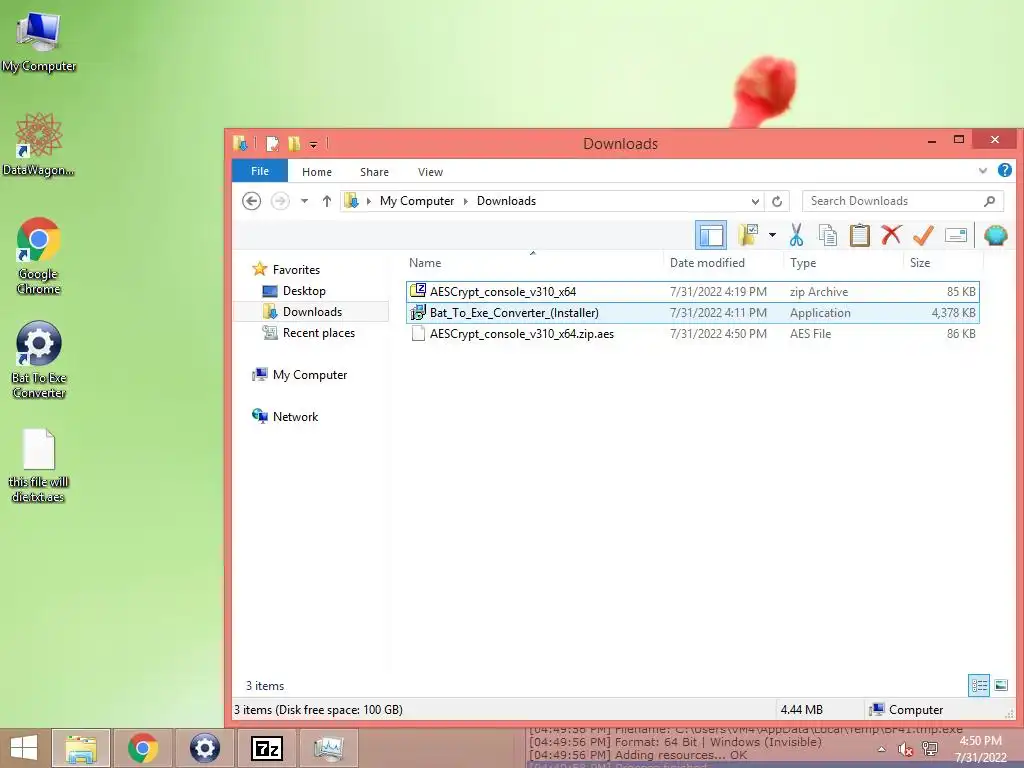Refresh the Downloads folder view
Image resolution: width=1024 pixels, height=768 pixels.
click(x=777, y=201)
